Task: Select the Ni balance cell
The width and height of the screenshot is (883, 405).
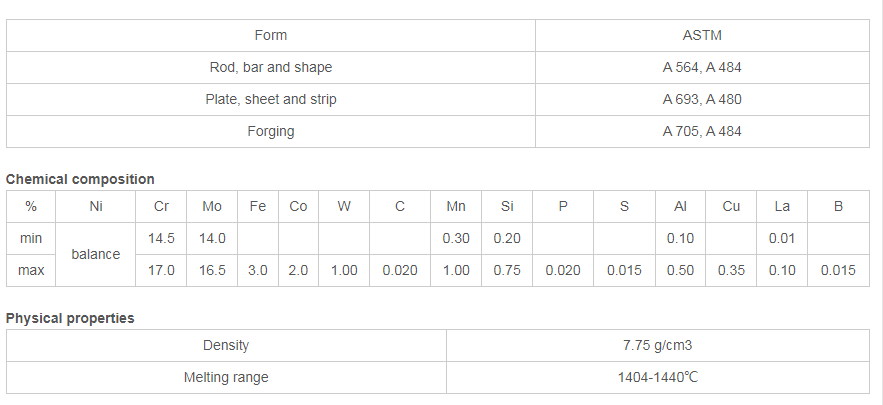Action: (x=96, y=255)
